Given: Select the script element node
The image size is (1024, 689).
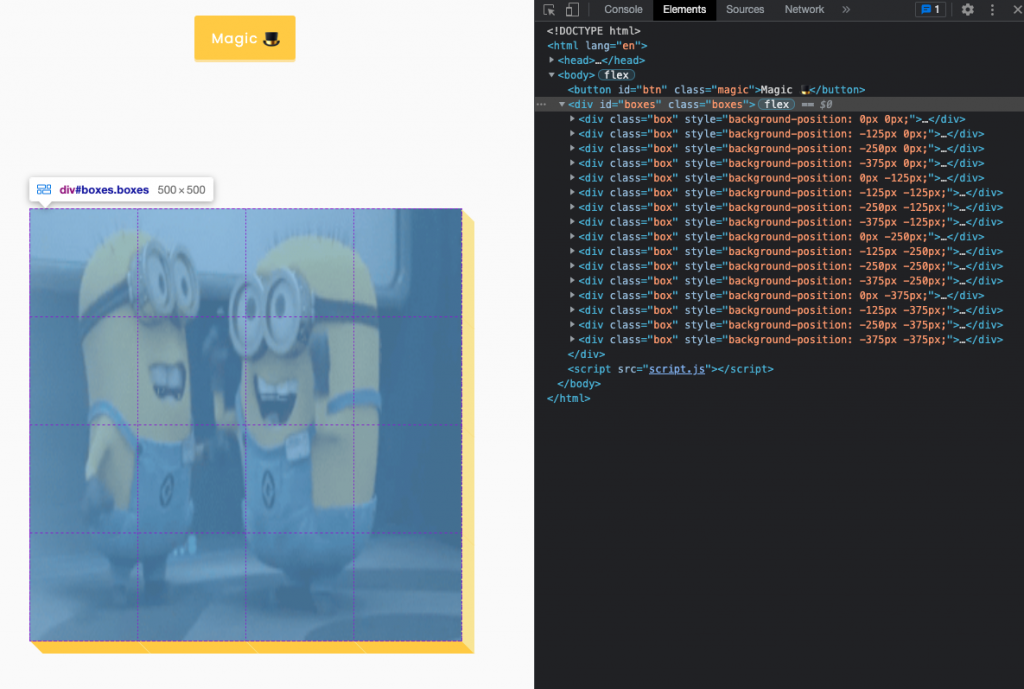Looking at the screenshot, I should point(670,369).
